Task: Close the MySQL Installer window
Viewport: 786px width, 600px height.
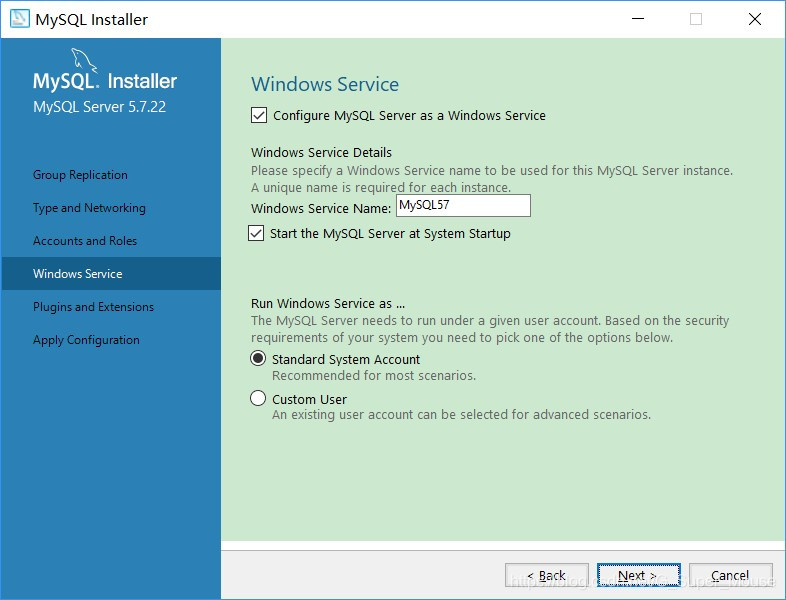Action: click(x=754, y=19)
